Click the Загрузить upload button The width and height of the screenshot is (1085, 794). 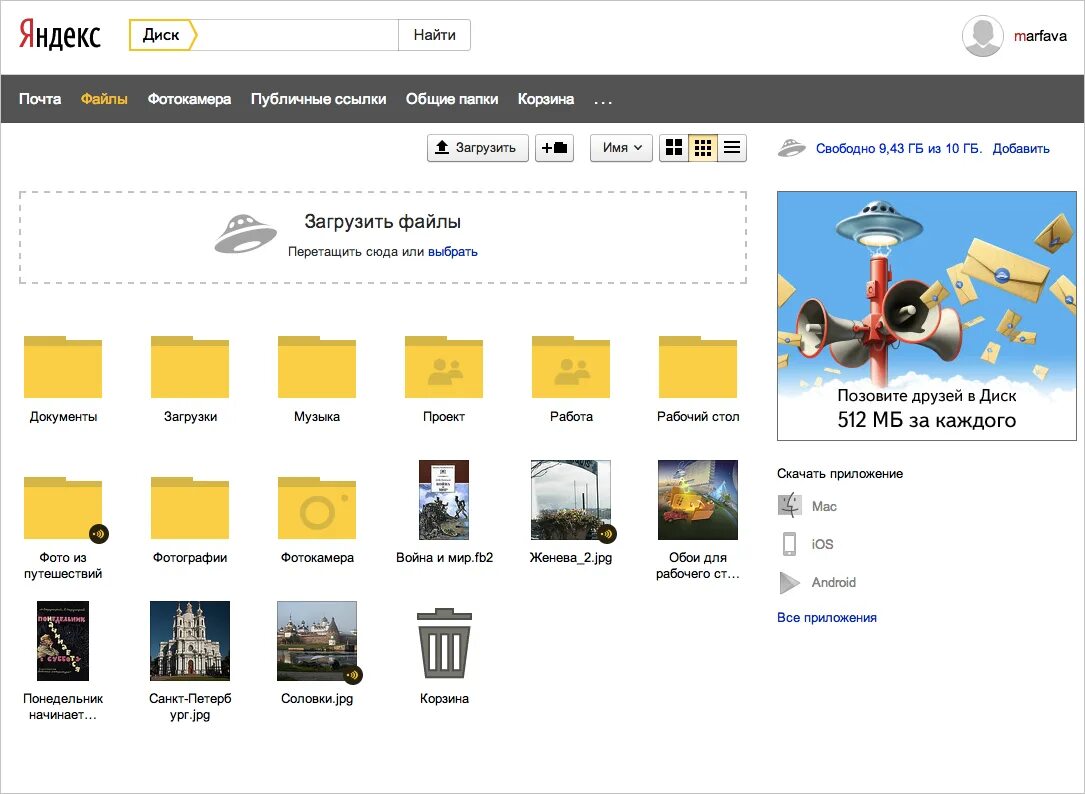tap(478, 147)
